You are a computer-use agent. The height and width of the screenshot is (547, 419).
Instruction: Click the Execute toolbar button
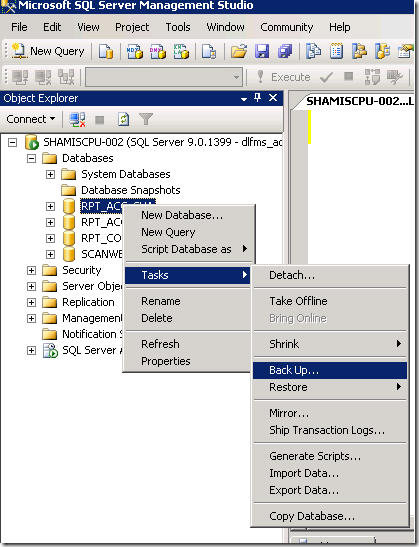(x=283, y=77)
